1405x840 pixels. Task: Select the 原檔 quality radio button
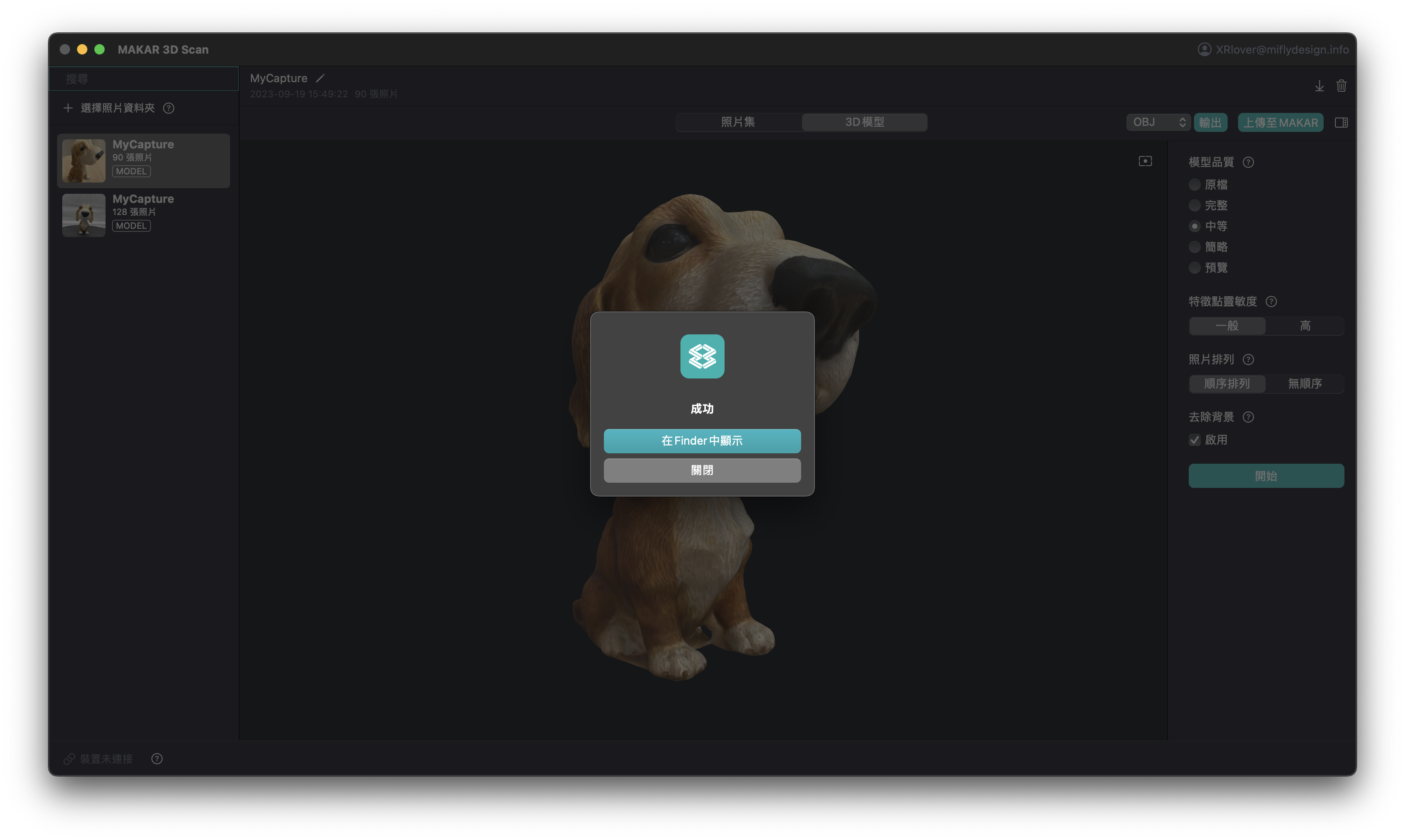pos(1194,185)
